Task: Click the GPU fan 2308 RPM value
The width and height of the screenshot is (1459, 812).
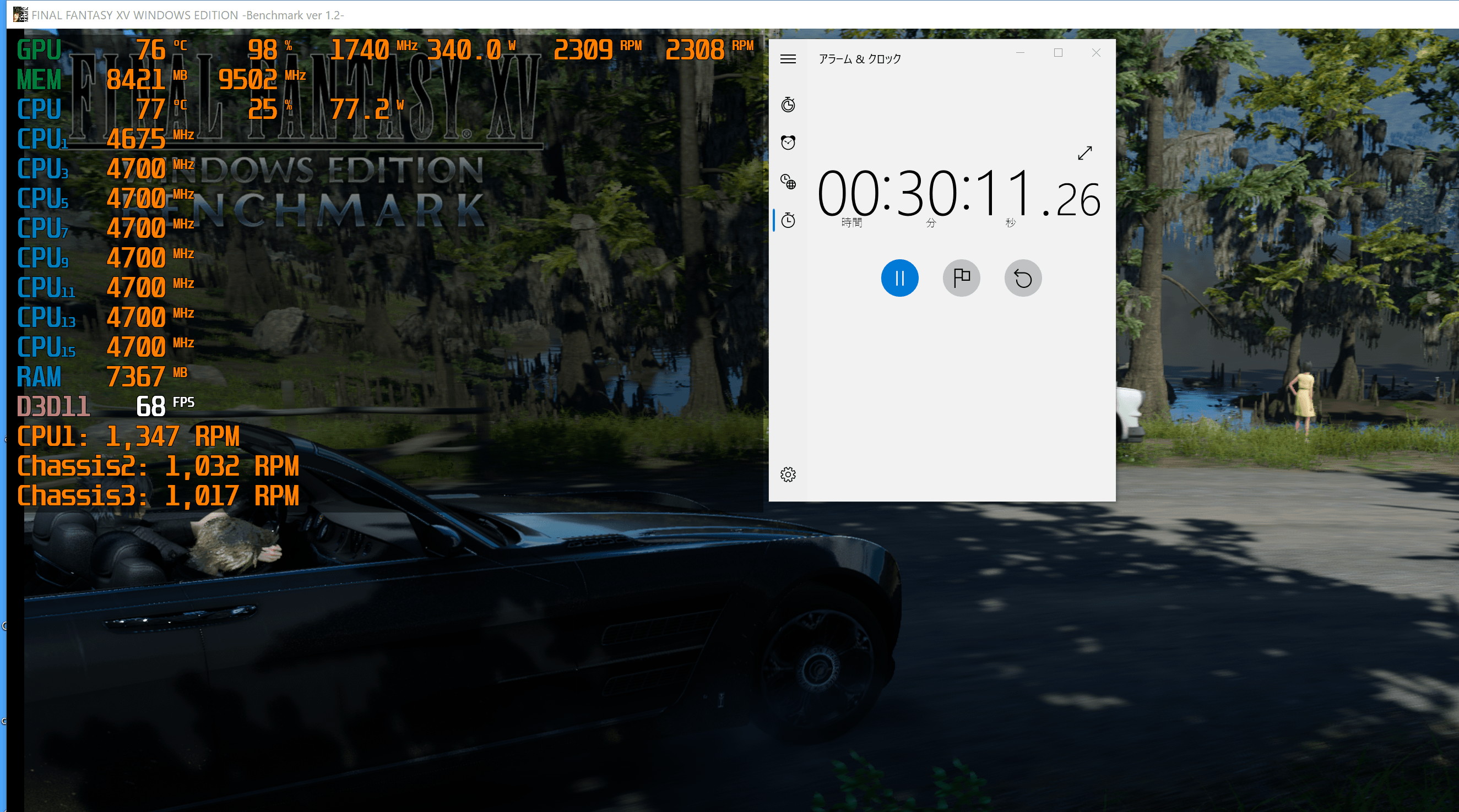Action: (x=709, y=50)
